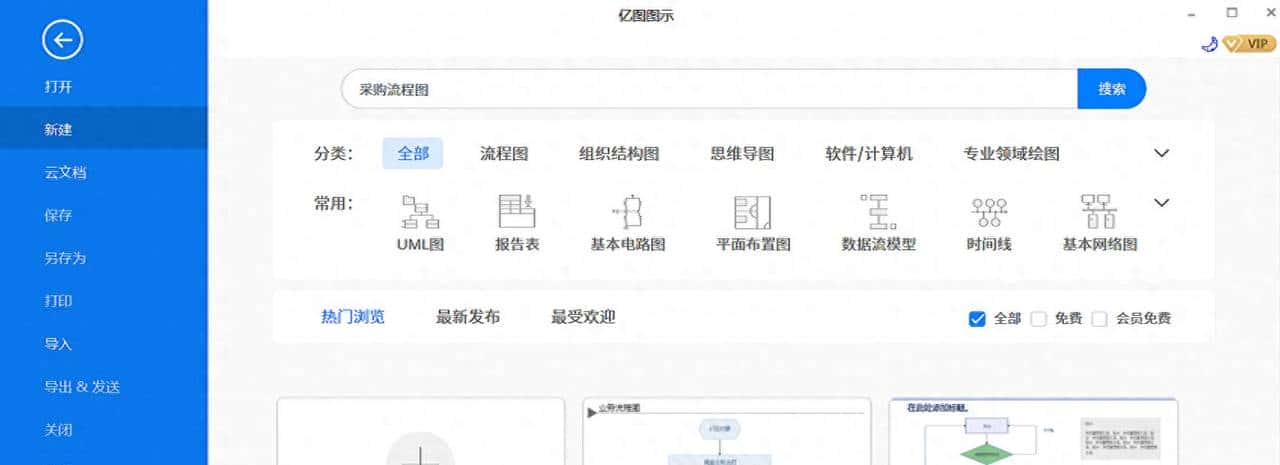Check the 全部 filter checkbox
Image resolution: width=1280 pixels, height=465 pixels.
(978, 319)
